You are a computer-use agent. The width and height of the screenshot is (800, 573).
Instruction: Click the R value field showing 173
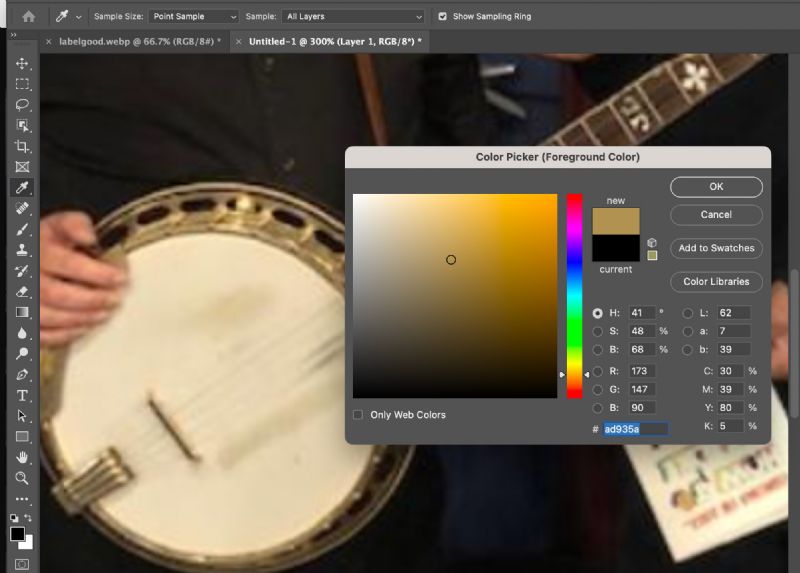pyautogui.click(x=642, y=371)
